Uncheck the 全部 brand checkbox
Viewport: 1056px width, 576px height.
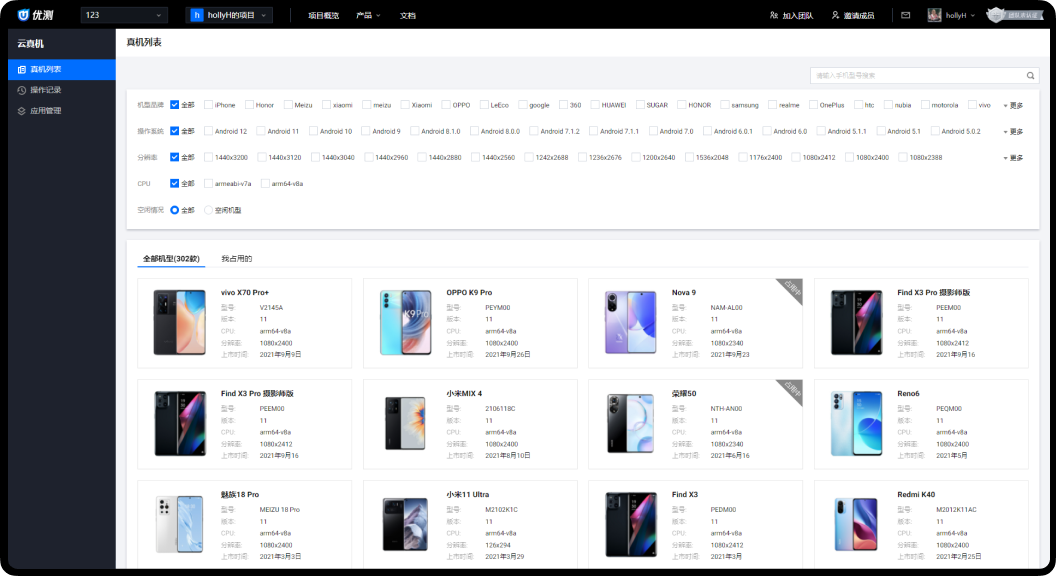coord(174,105)
